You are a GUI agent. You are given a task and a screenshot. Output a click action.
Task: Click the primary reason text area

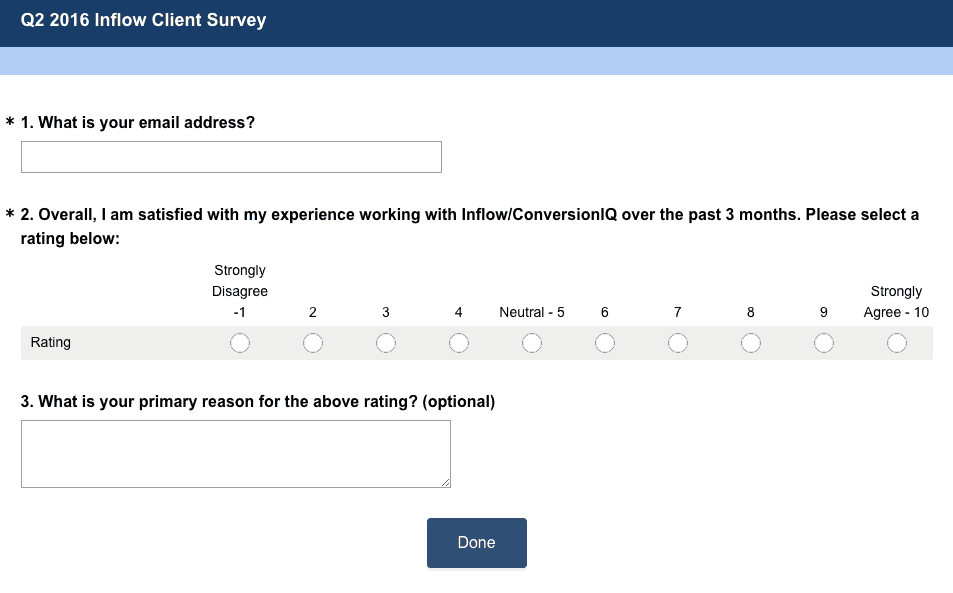(x=236, y=454)
